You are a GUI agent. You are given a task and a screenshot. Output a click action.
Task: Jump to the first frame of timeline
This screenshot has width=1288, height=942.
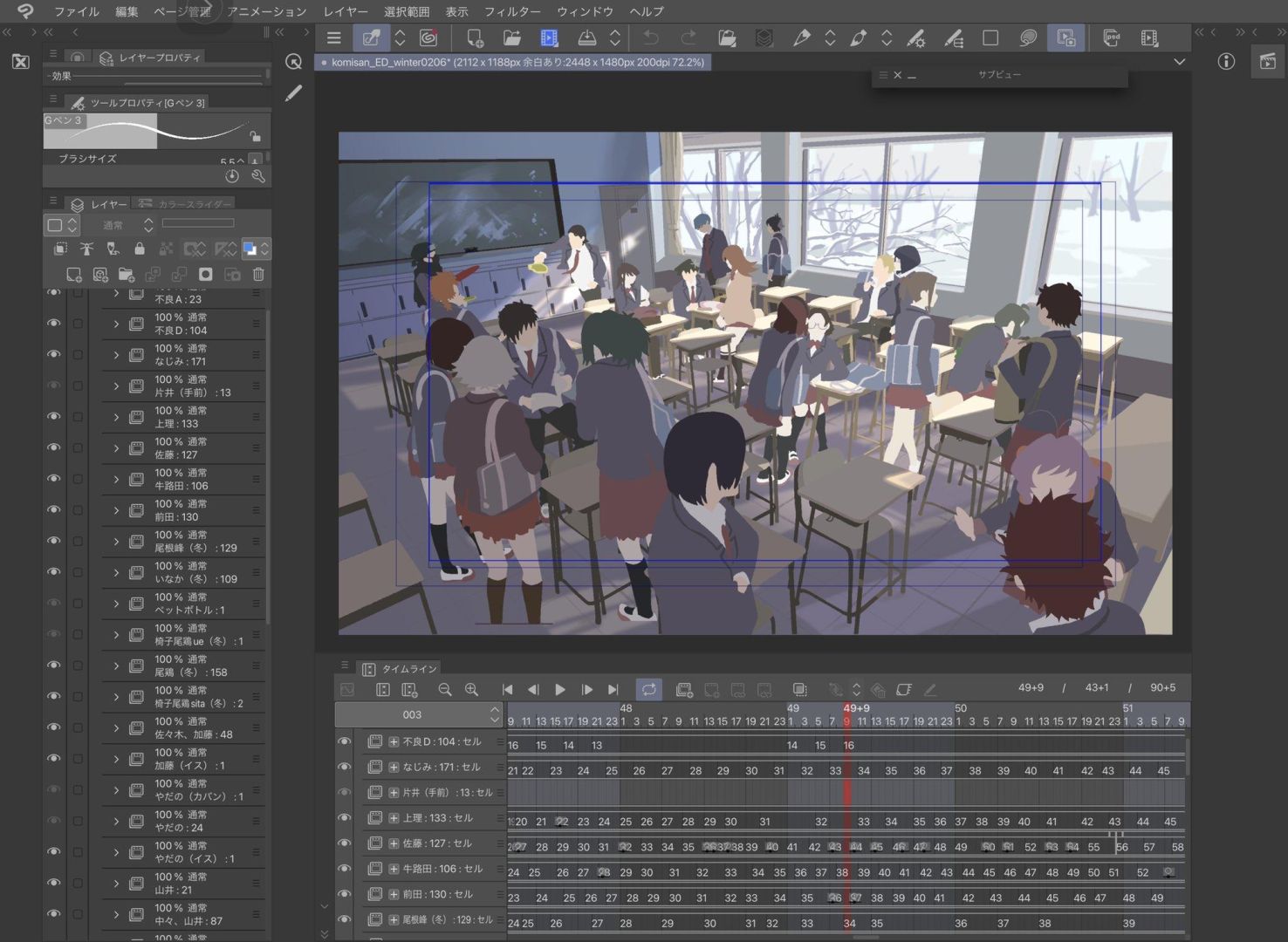[507, 689]
